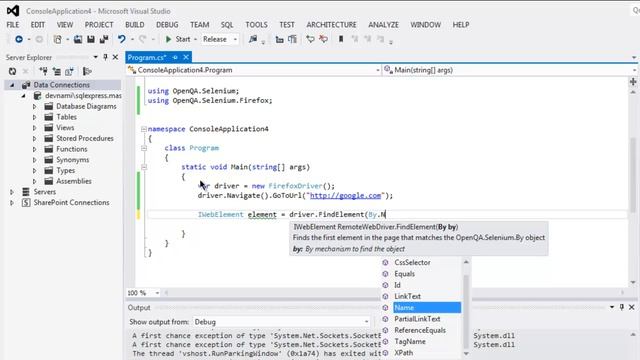Choose CssSelector from IntelliSense list

click(413, 262)
